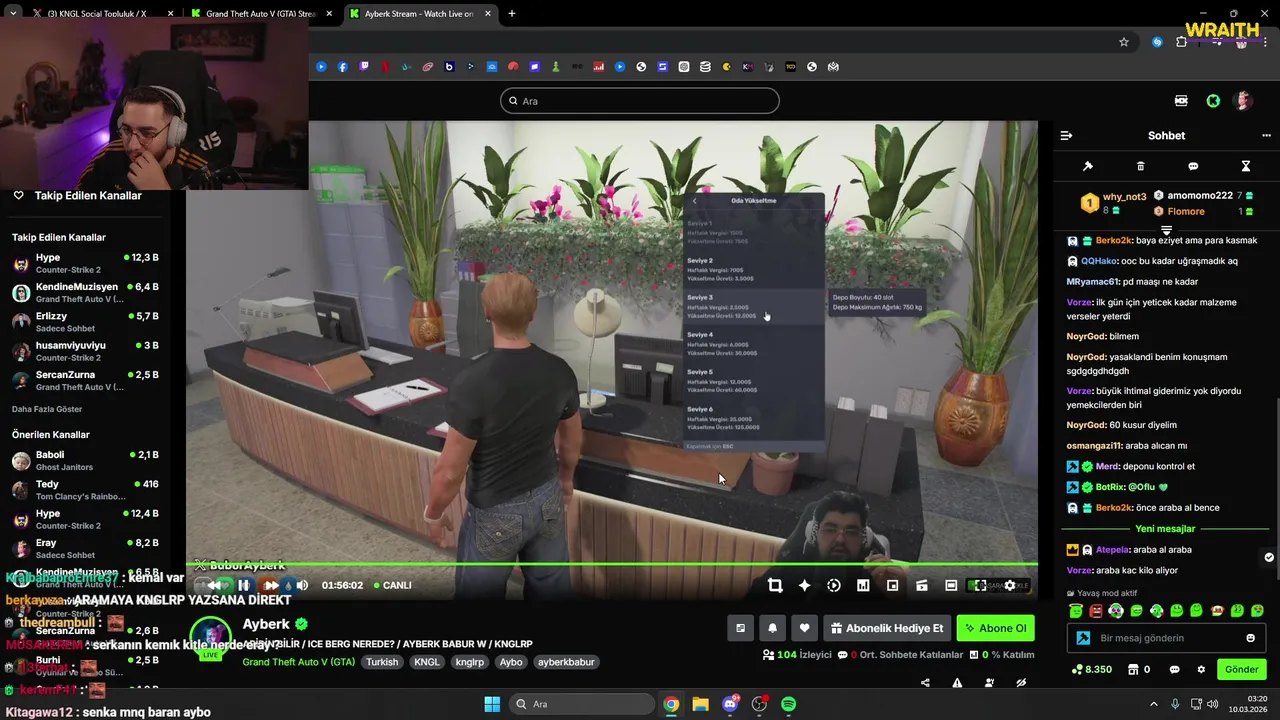Switch to the Grand Theft Auto V browser tab
The image size is (1280, 720).
click(x=259, y=14)
